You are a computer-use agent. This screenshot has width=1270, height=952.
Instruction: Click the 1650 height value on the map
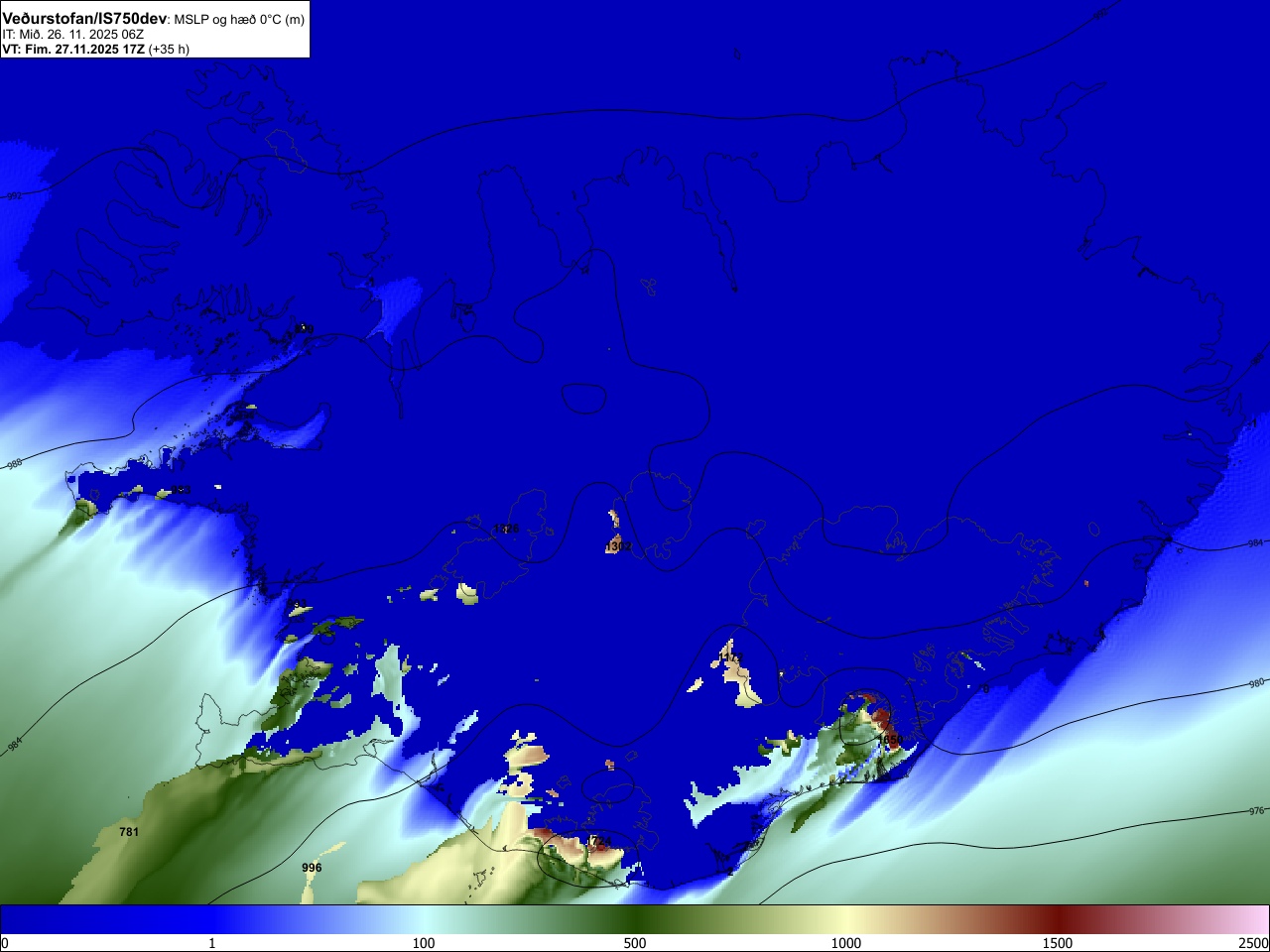(x=889, y=740)
